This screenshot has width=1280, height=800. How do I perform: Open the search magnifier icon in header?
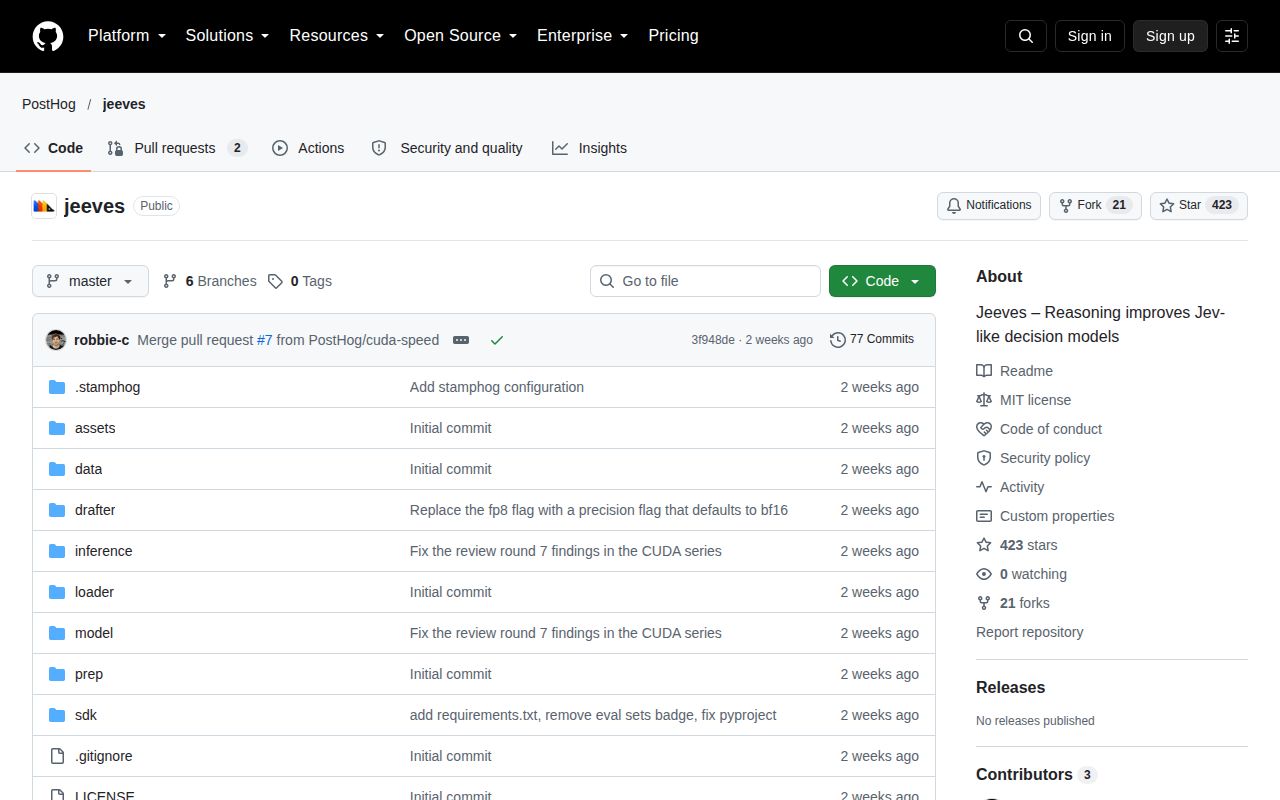coord(1026,36)
